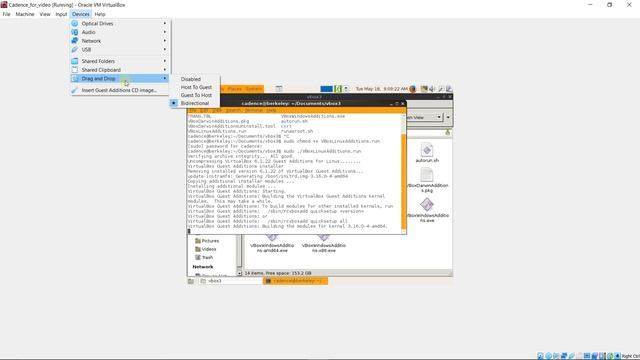This screenshot has height=360, width=640.
Task: Open the Shared Clipboard submenu
Action: pyautogui.click(x=120, y=70)
